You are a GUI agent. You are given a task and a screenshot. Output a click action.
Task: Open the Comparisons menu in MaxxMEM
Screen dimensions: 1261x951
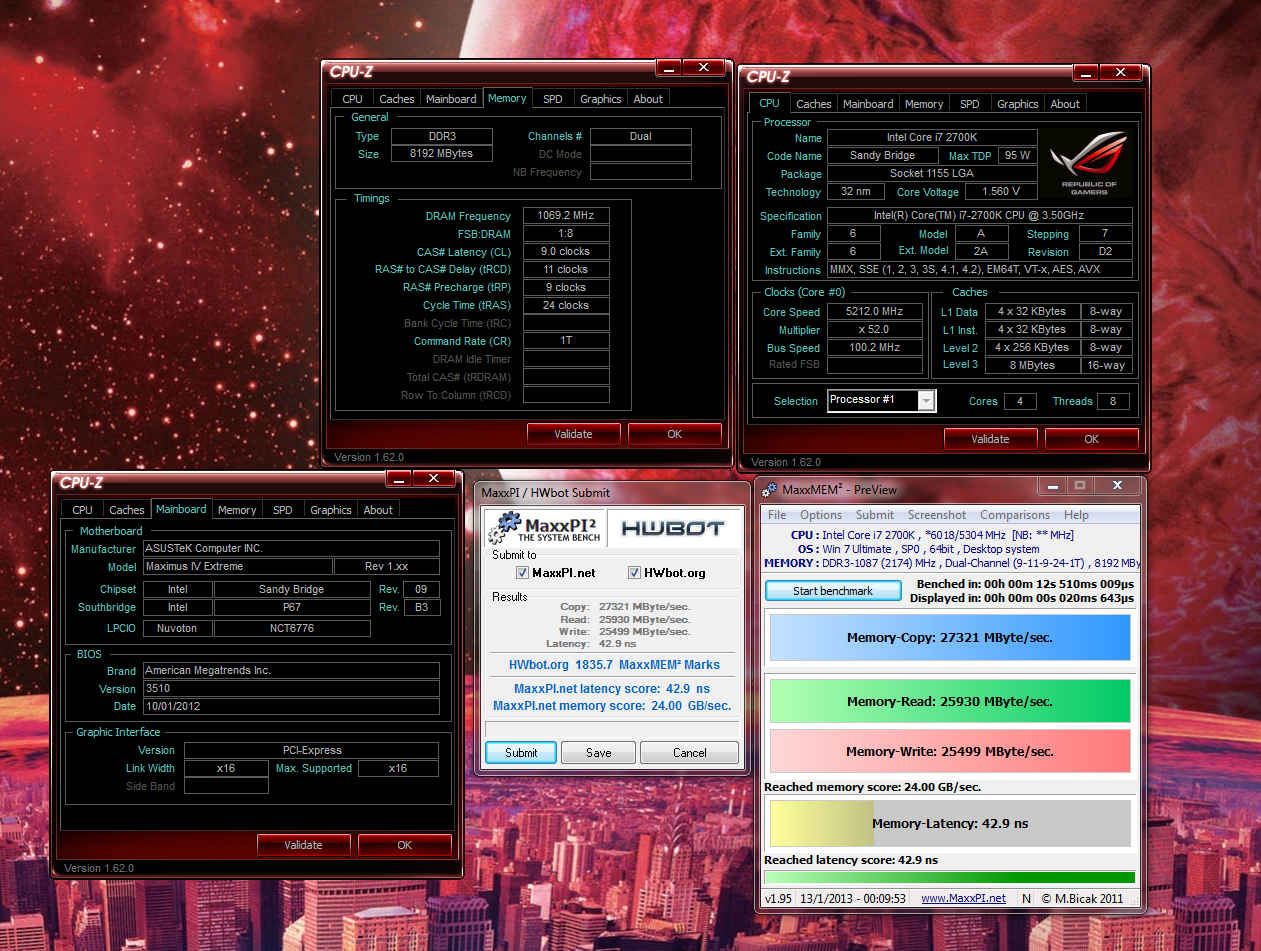(x=1015, y=515)
